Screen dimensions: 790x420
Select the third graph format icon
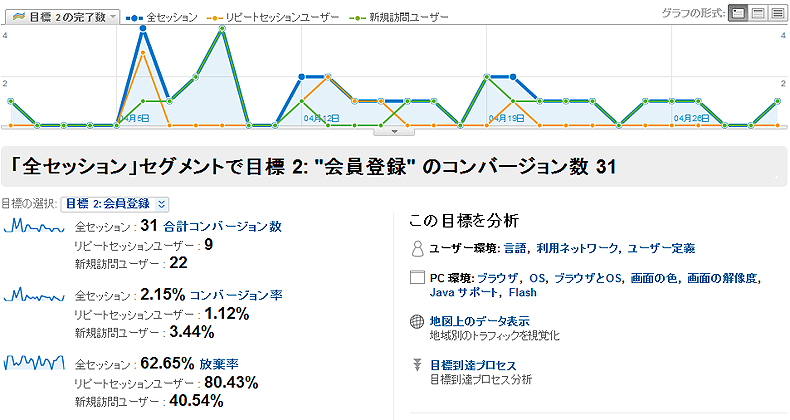coord(777,13)
